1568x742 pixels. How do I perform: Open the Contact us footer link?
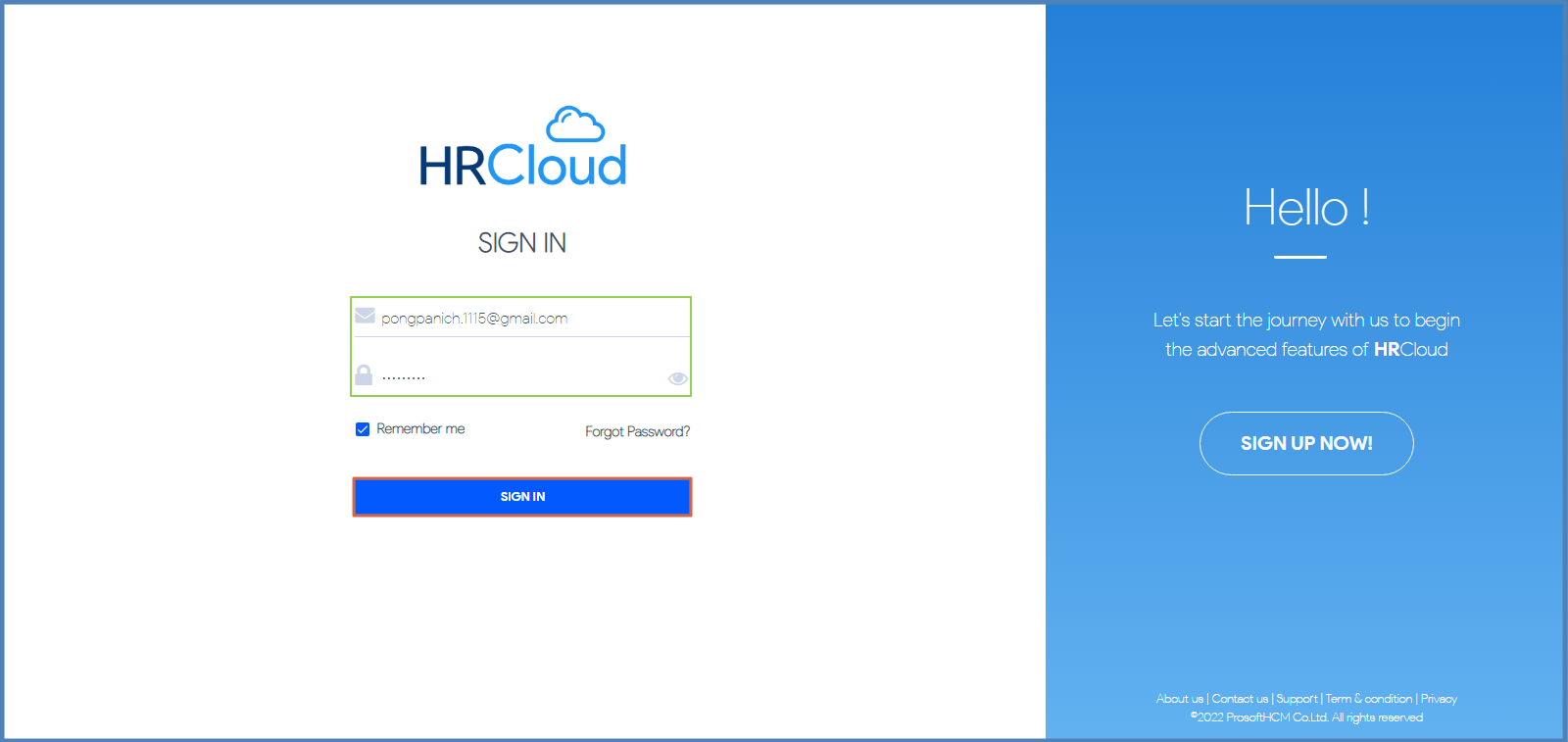click(x=1240, y=699)
